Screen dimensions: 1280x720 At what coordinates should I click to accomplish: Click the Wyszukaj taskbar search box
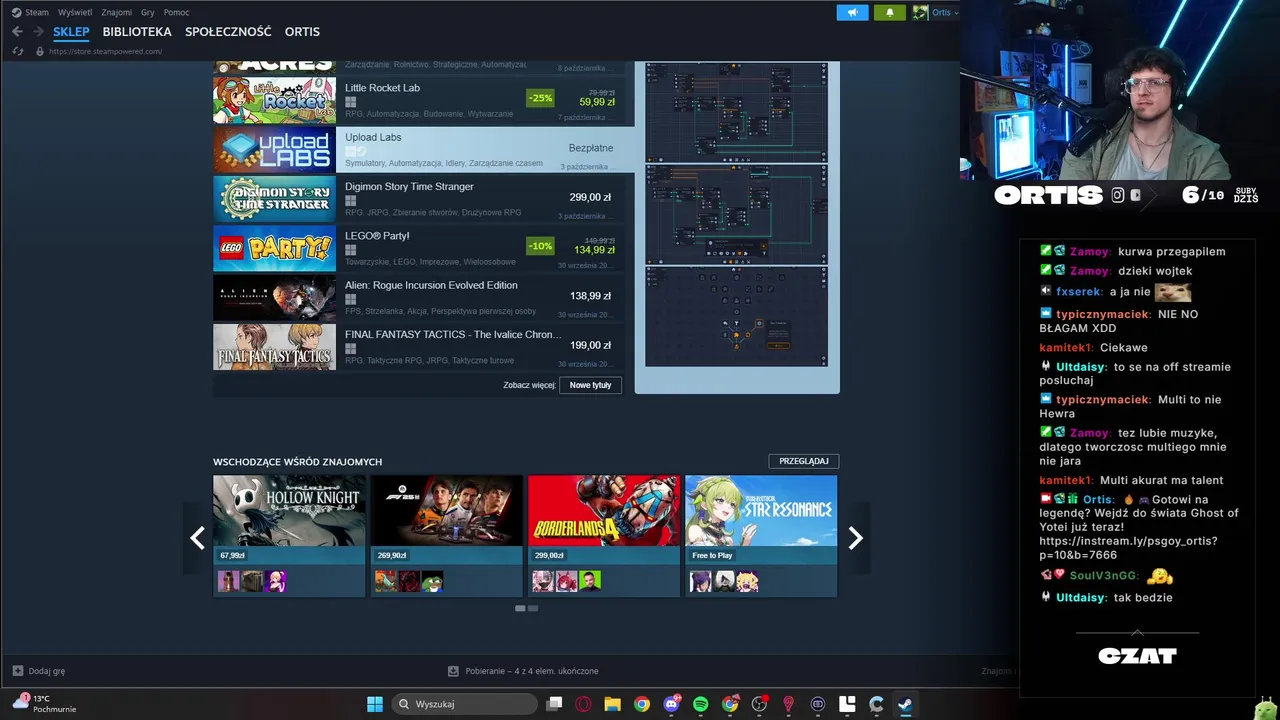click(464, 704)
